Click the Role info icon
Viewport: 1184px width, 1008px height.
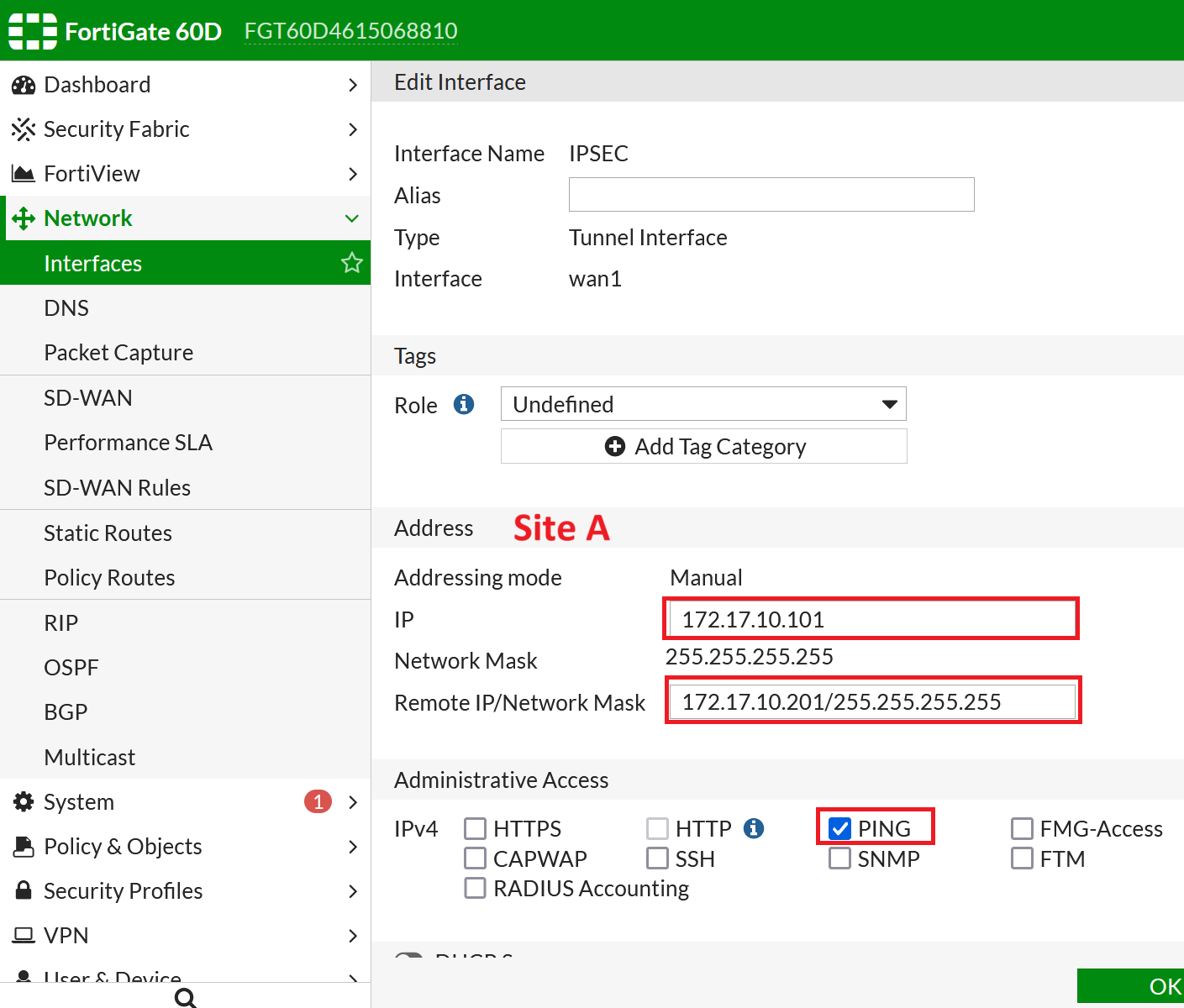click(x=464, y=404)
